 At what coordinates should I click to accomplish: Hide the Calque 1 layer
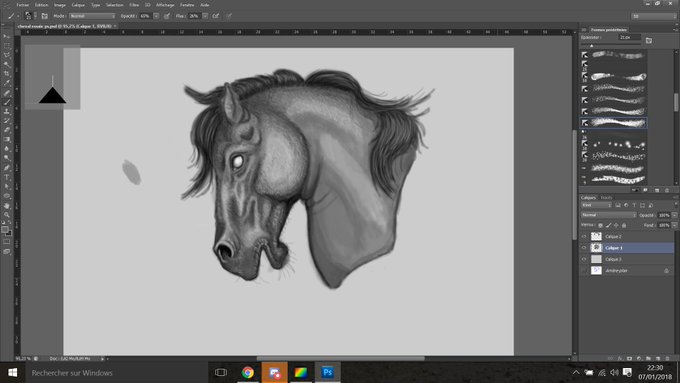point(584,248)
